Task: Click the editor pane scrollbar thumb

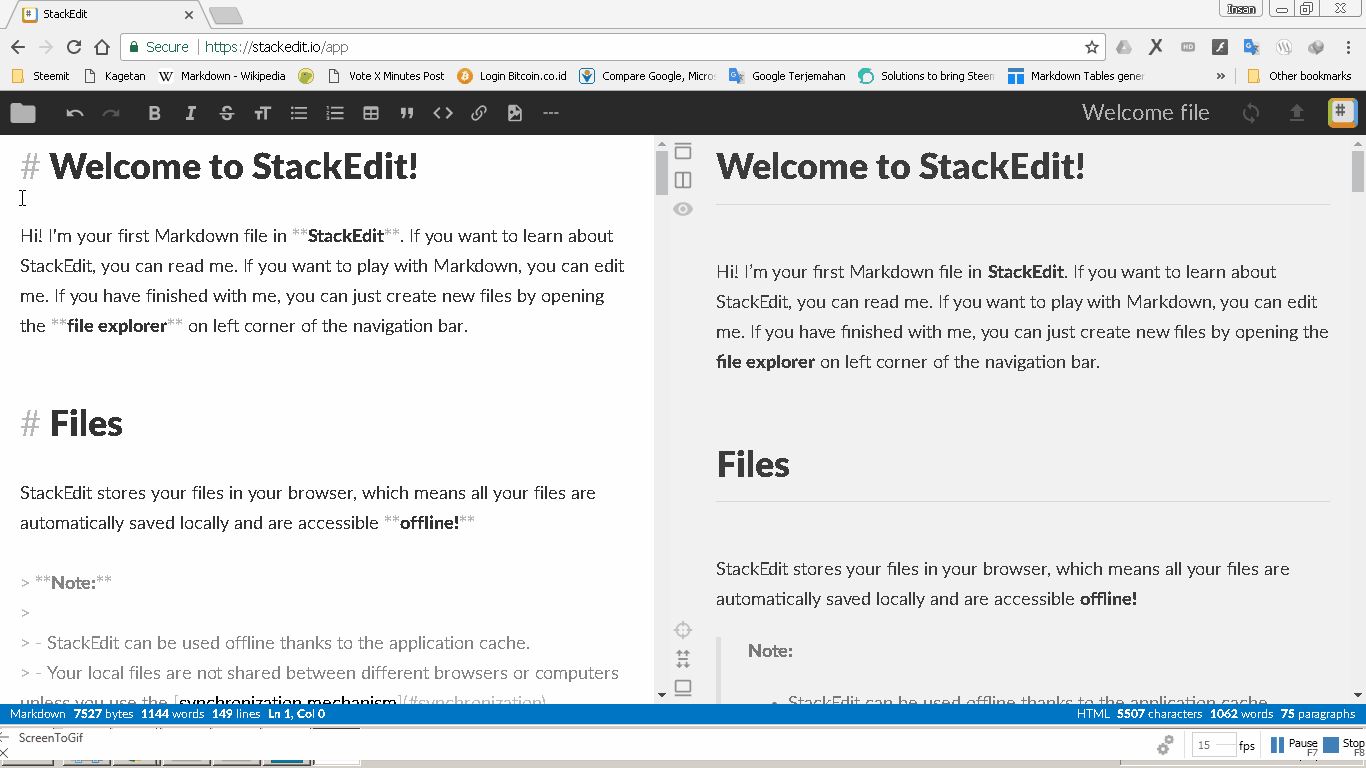Action: click(x=661, y=172)
